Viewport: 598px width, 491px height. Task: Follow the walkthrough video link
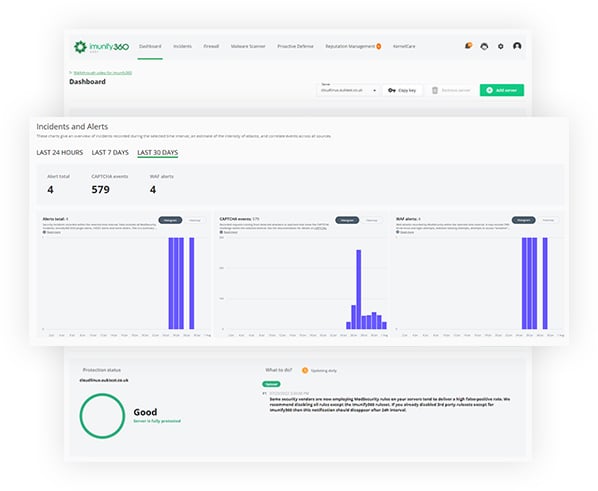[x=103, y=72]
